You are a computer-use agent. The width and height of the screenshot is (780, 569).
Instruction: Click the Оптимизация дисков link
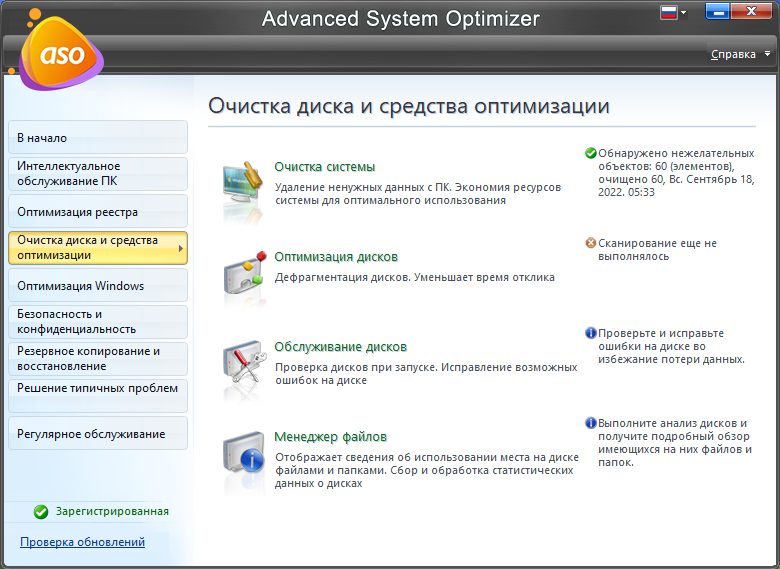click(x=336, y=257)
